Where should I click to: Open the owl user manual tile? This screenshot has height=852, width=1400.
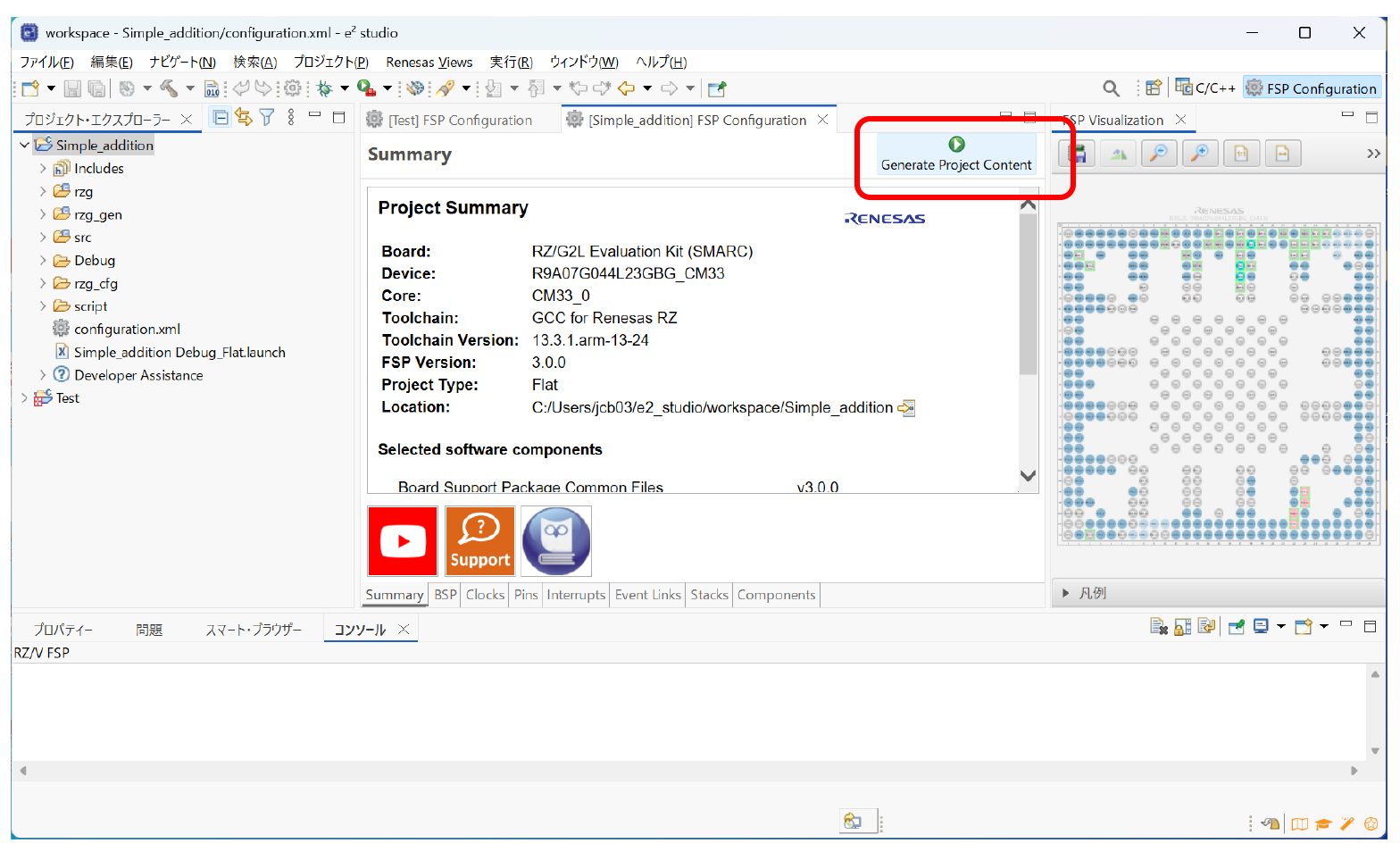point(555,541)
